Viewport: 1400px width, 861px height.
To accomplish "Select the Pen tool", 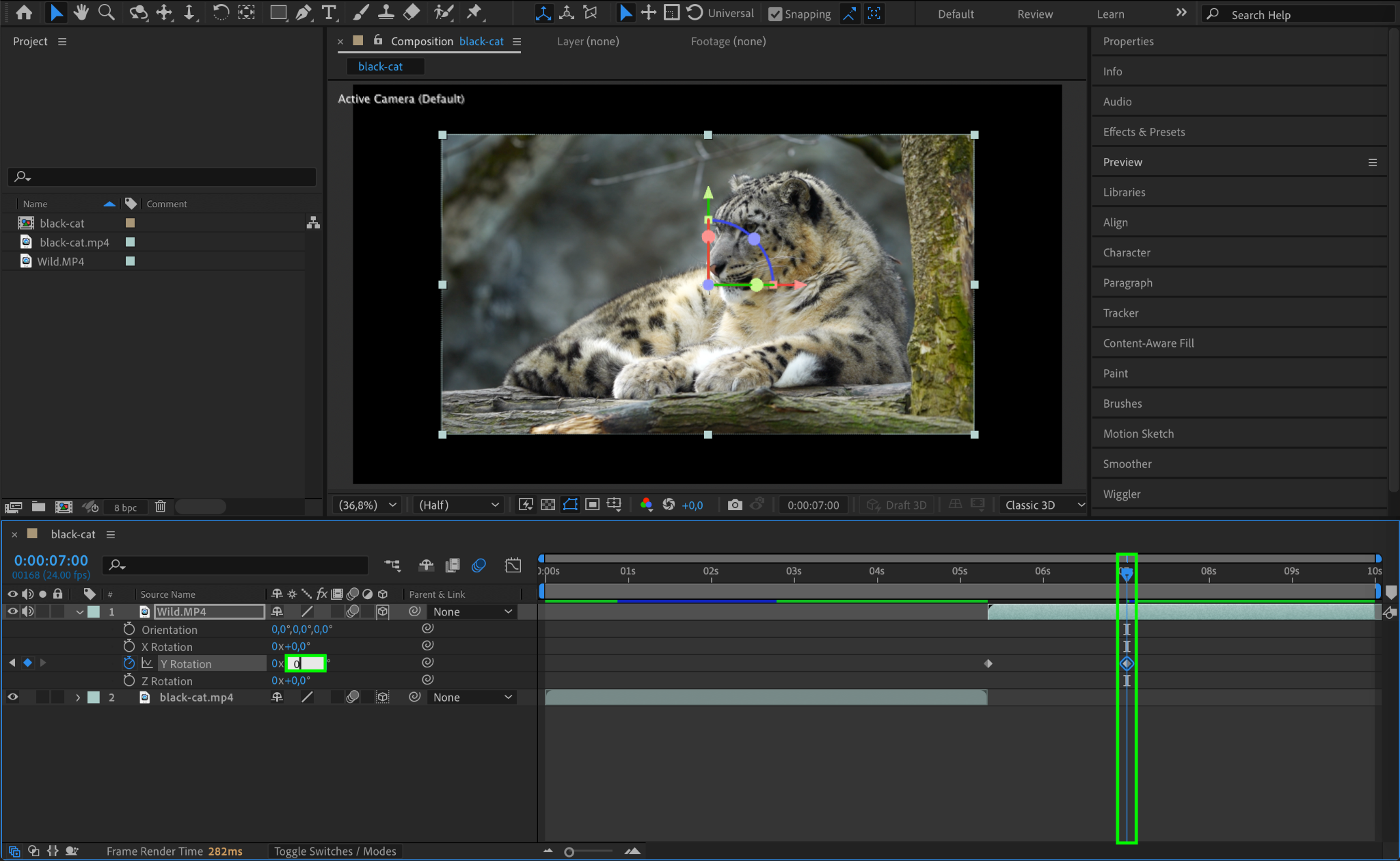I will tap(304, 12).
